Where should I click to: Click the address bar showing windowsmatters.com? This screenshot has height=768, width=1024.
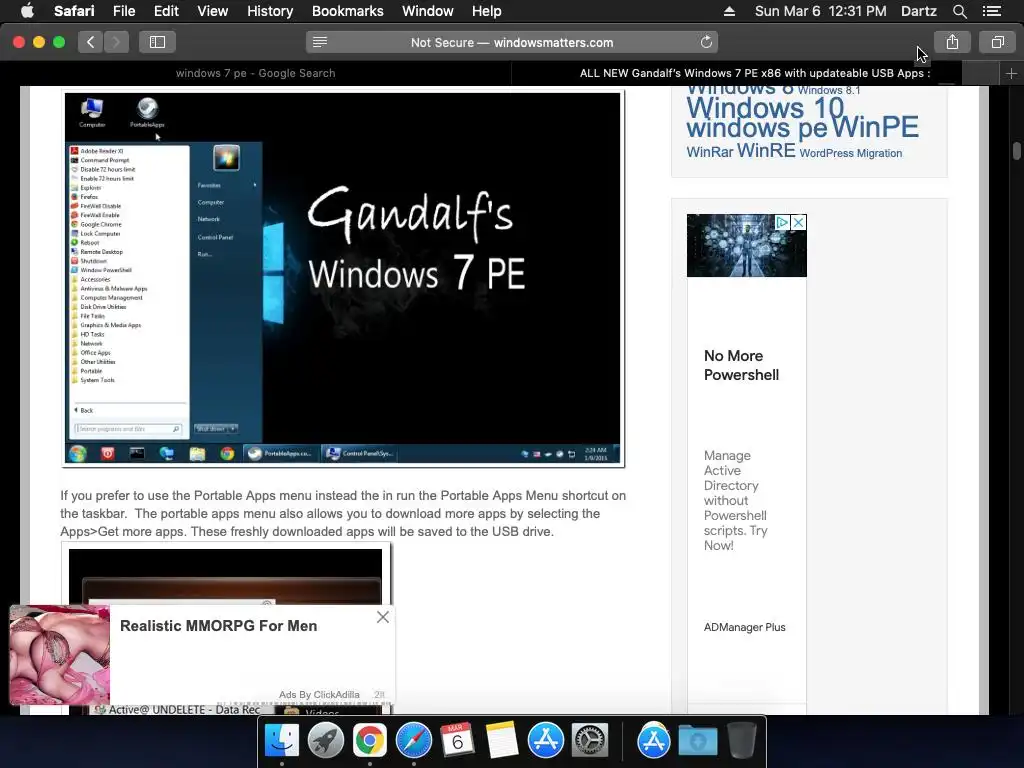tap(512, 42)
